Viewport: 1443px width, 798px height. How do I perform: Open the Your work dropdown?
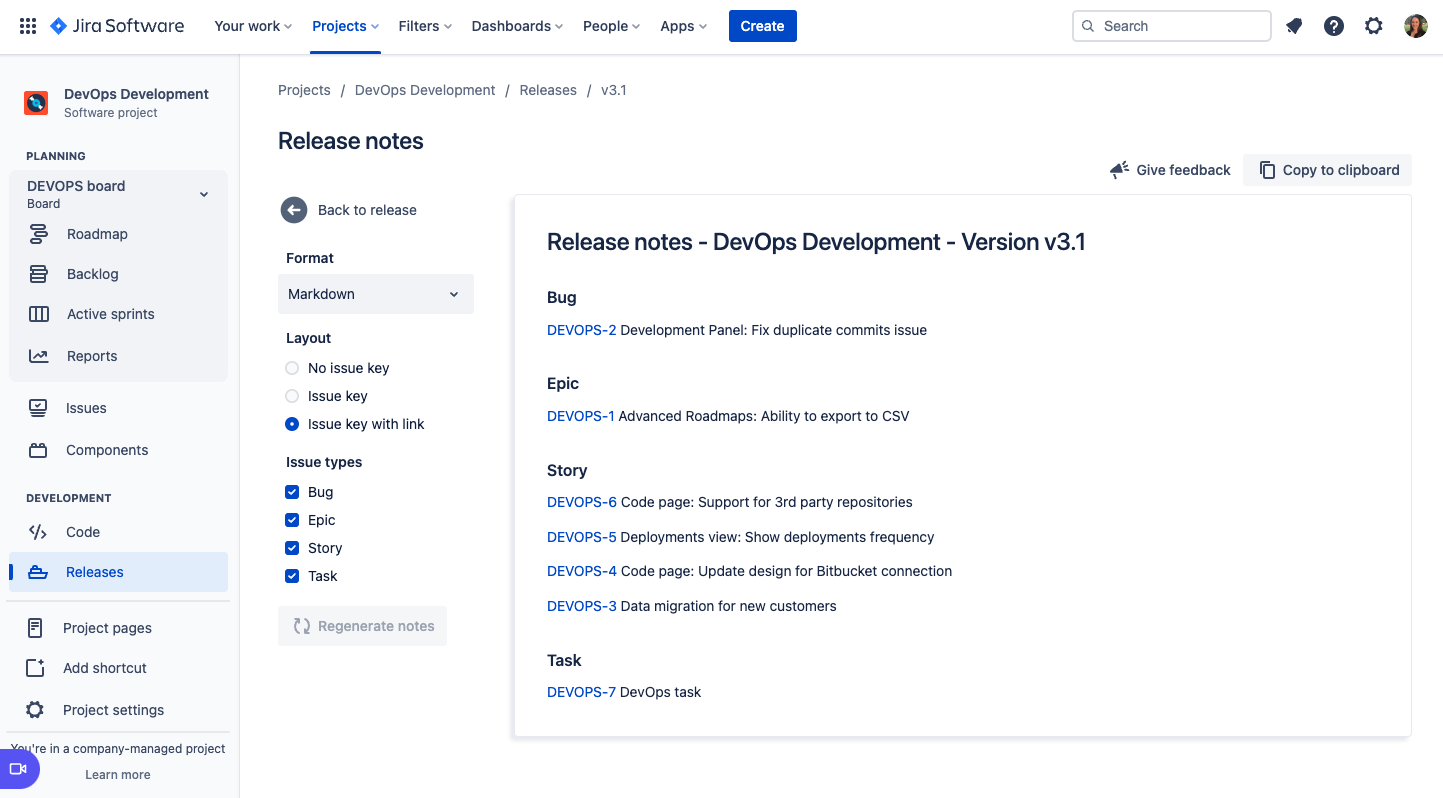pos(253,26)
